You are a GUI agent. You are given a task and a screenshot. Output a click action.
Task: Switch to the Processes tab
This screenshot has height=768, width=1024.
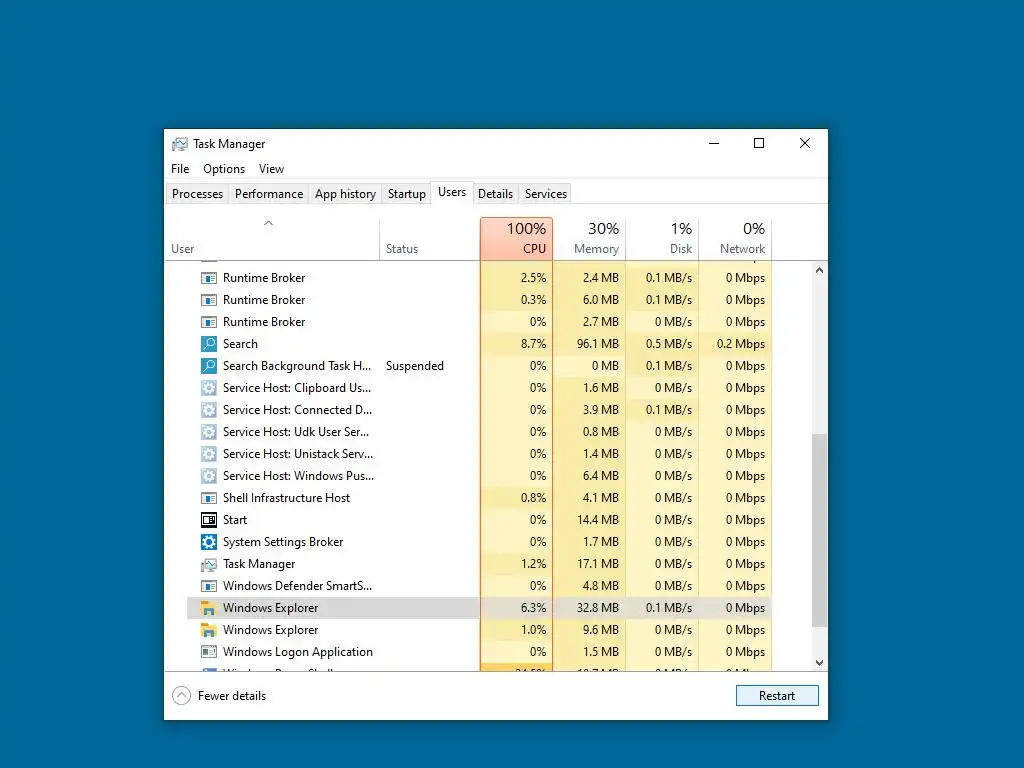(x=197, y=194)
